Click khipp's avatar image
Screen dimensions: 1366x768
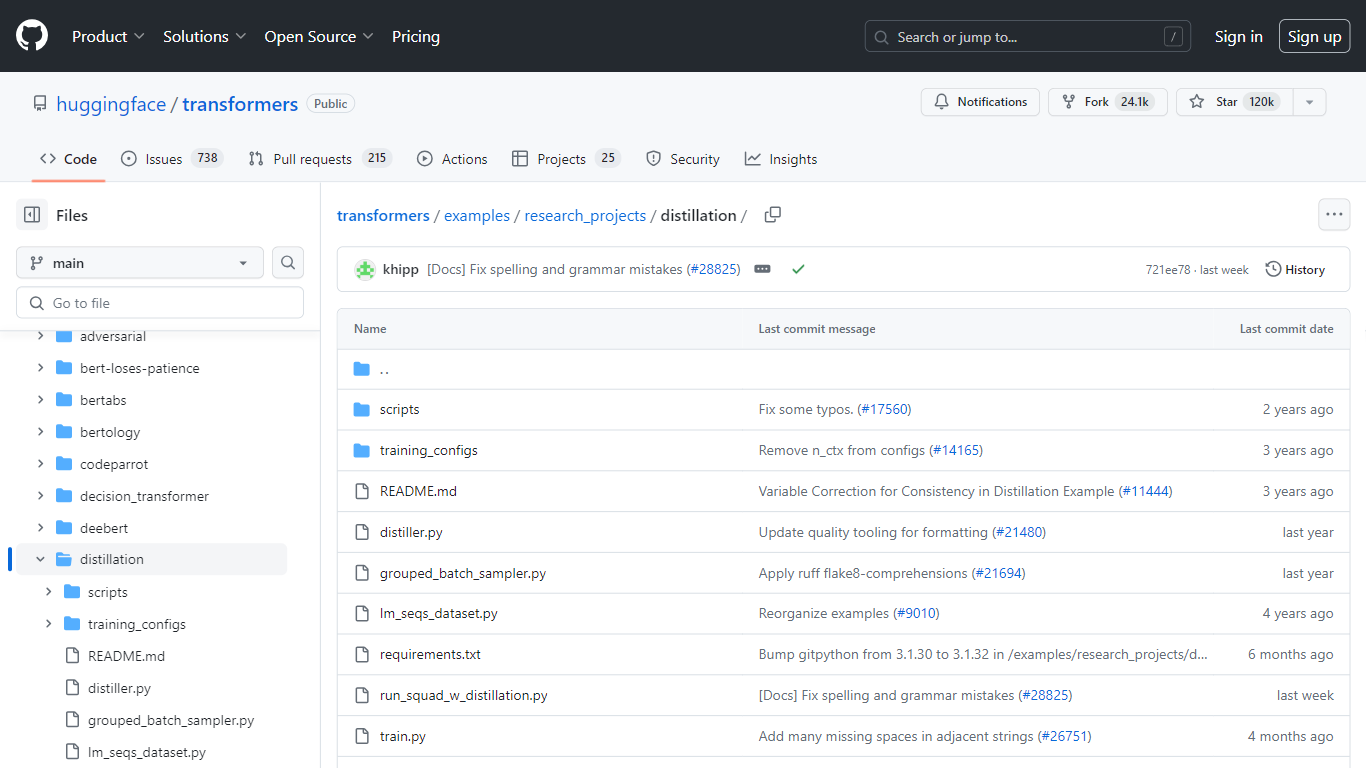coord(365,269)
